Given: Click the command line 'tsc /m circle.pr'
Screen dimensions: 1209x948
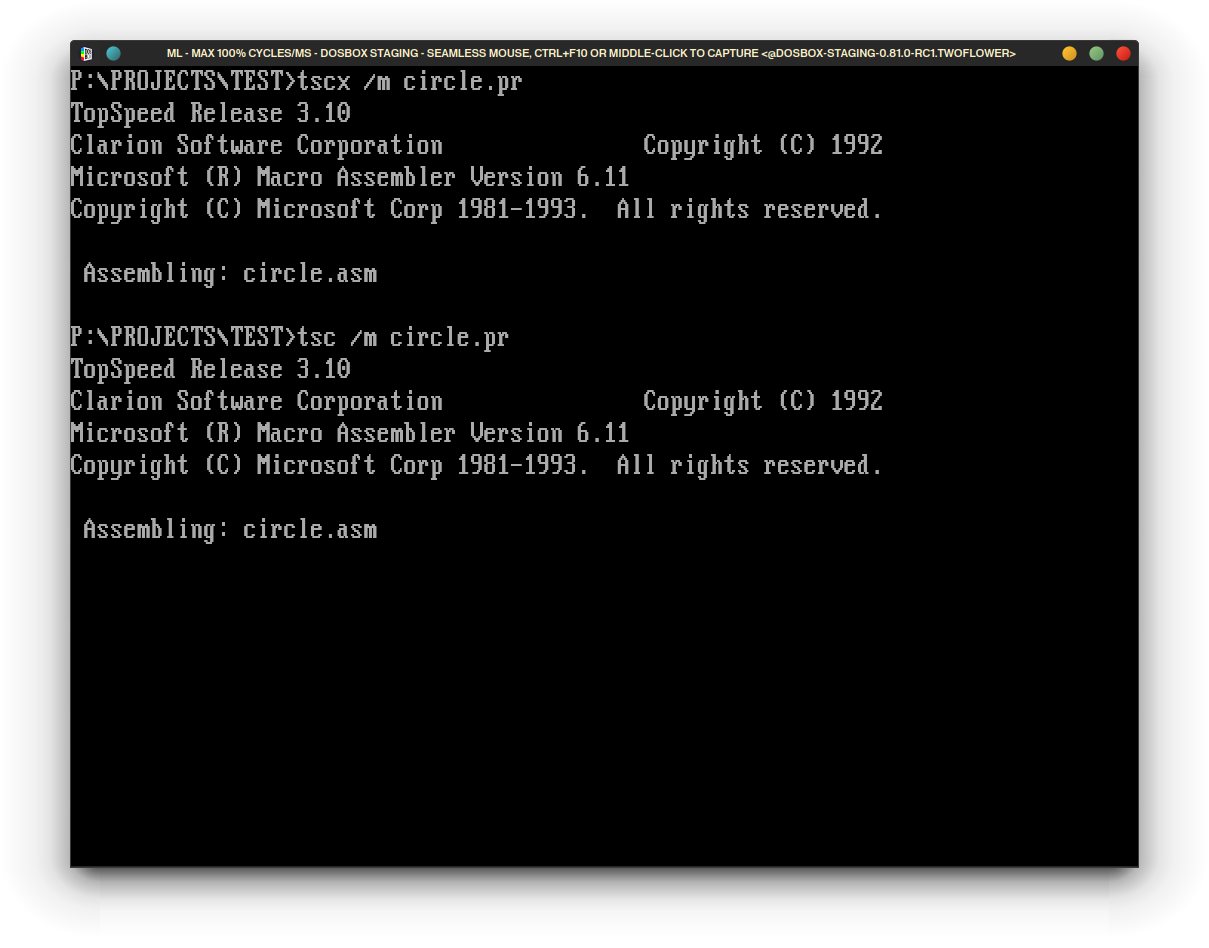Looking at the screenshot, I should [x=403, y=338].
